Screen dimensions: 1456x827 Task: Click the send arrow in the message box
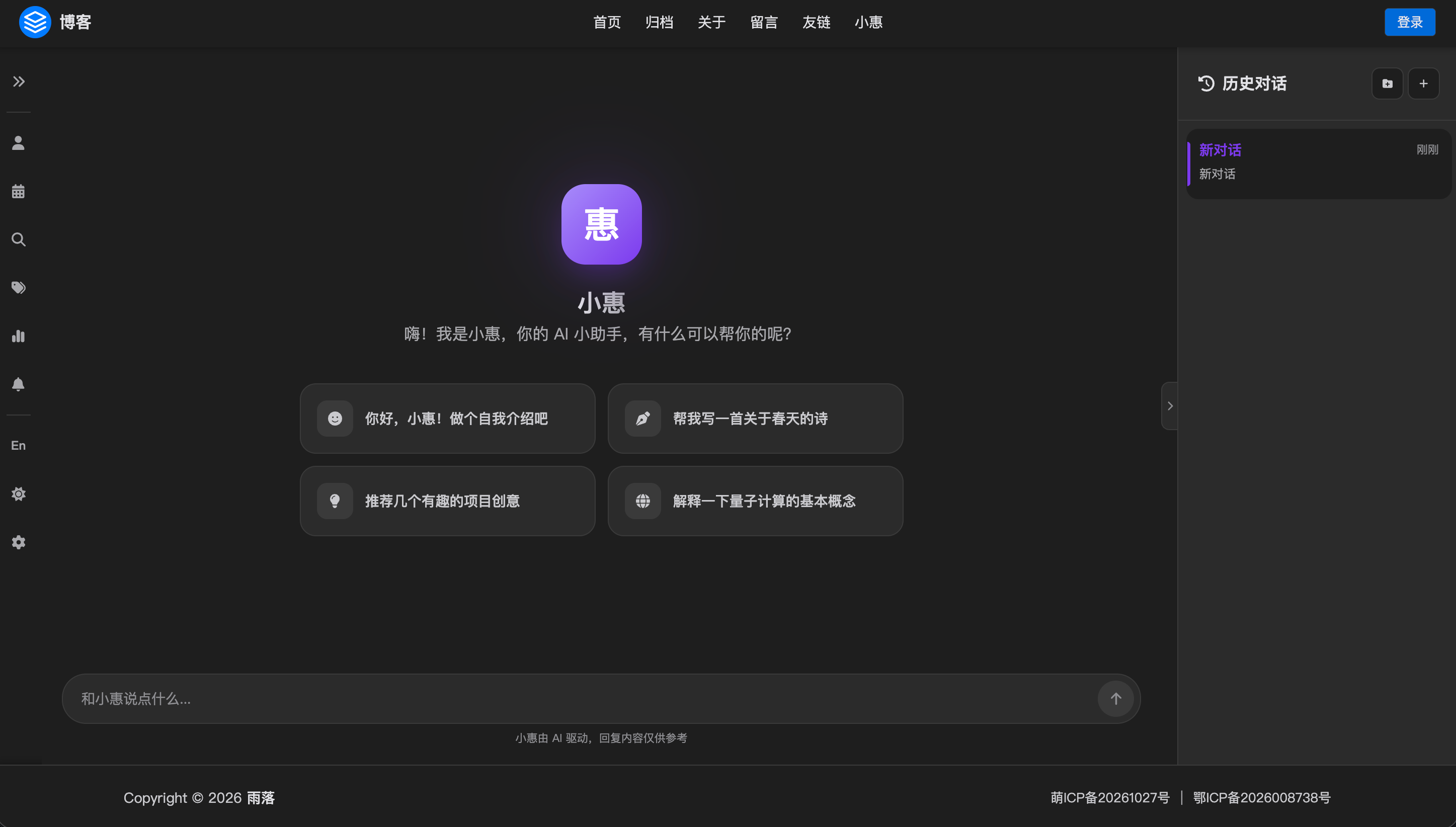coord(1116,699)
